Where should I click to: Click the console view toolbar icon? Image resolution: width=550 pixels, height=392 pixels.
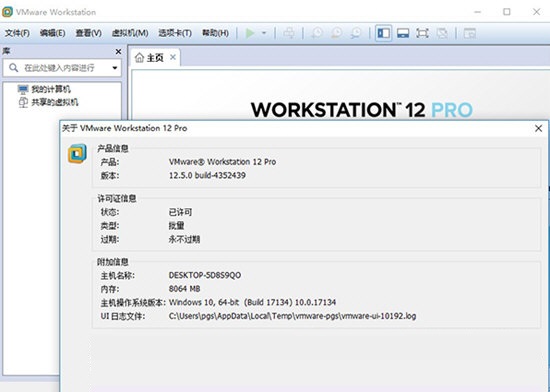469,33
